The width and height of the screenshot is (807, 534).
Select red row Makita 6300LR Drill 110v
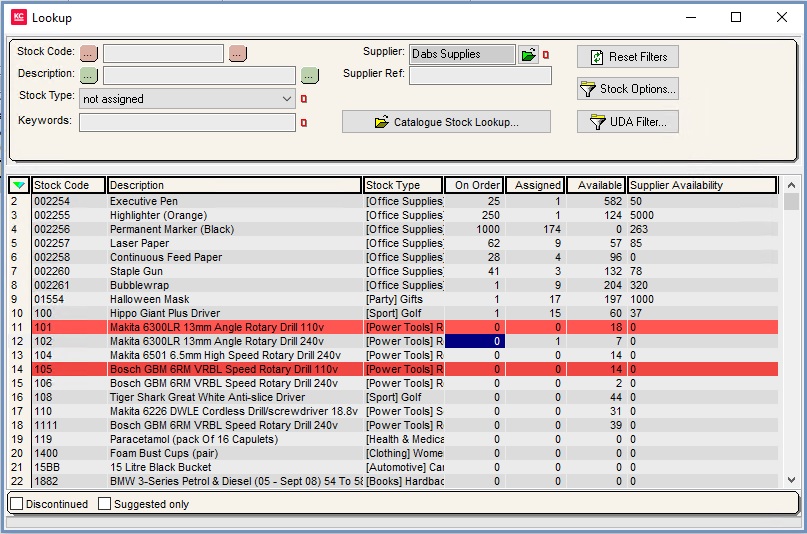tap(393, 327)
